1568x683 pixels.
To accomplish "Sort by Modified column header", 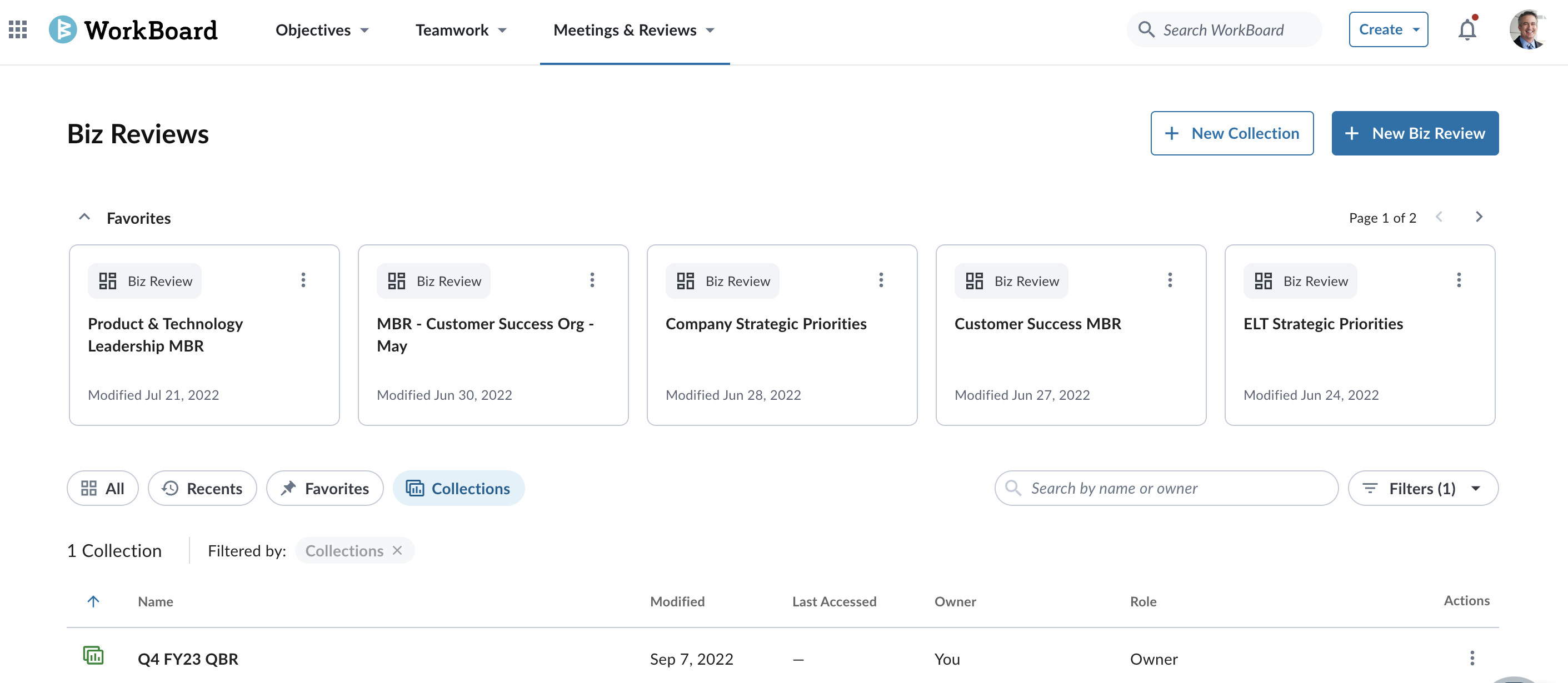I will tap(677, 601).
